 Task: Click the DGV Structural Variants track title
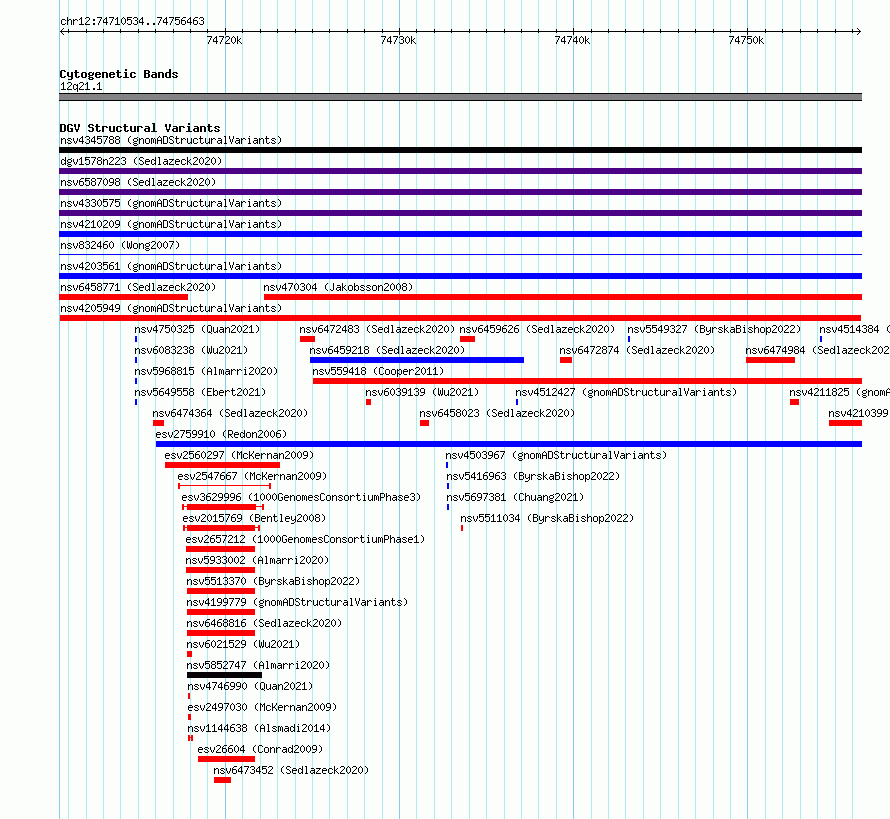click(140, 128)
